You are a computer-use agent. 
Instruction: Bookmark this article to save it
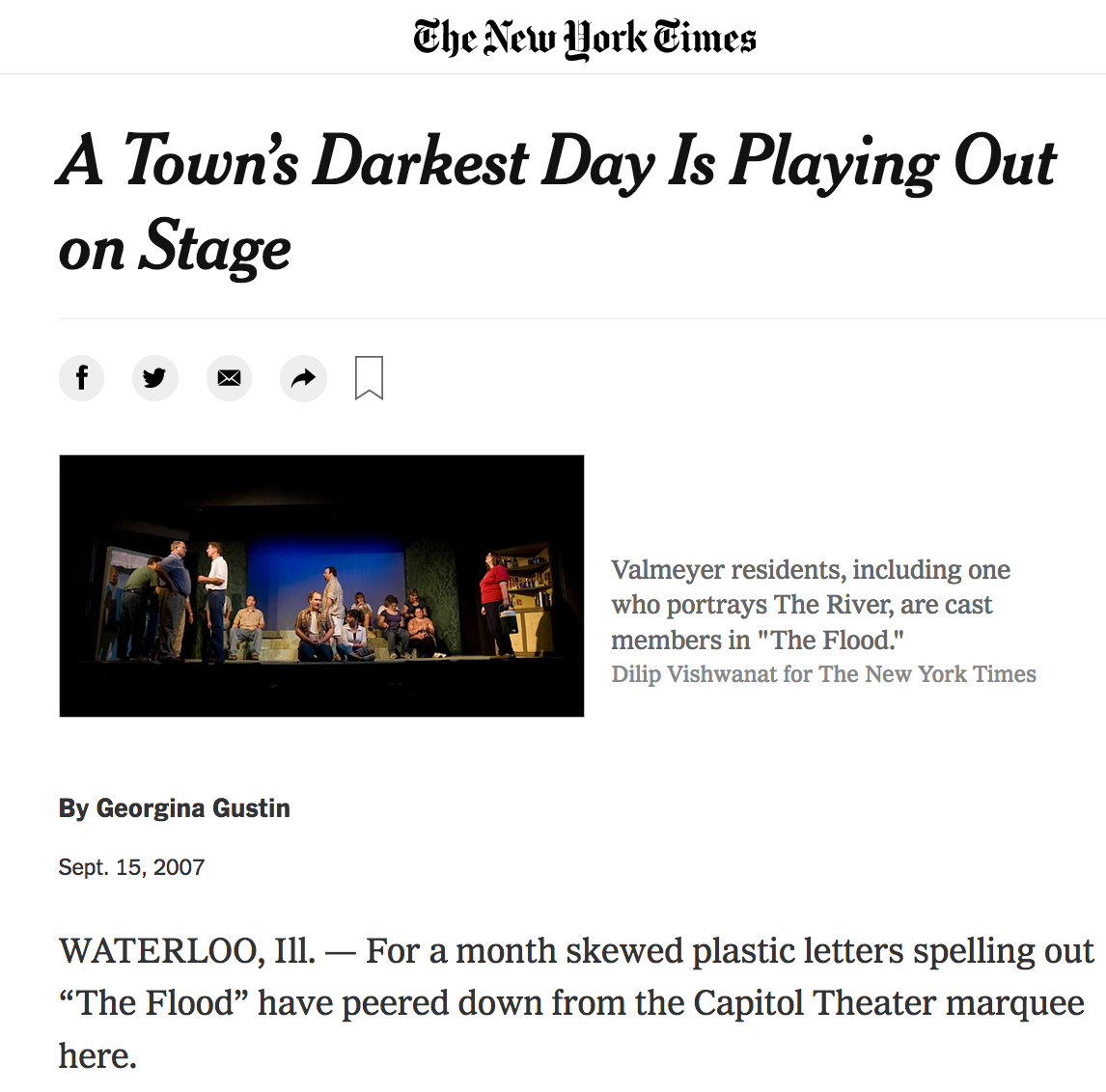[x=369, y=378]
